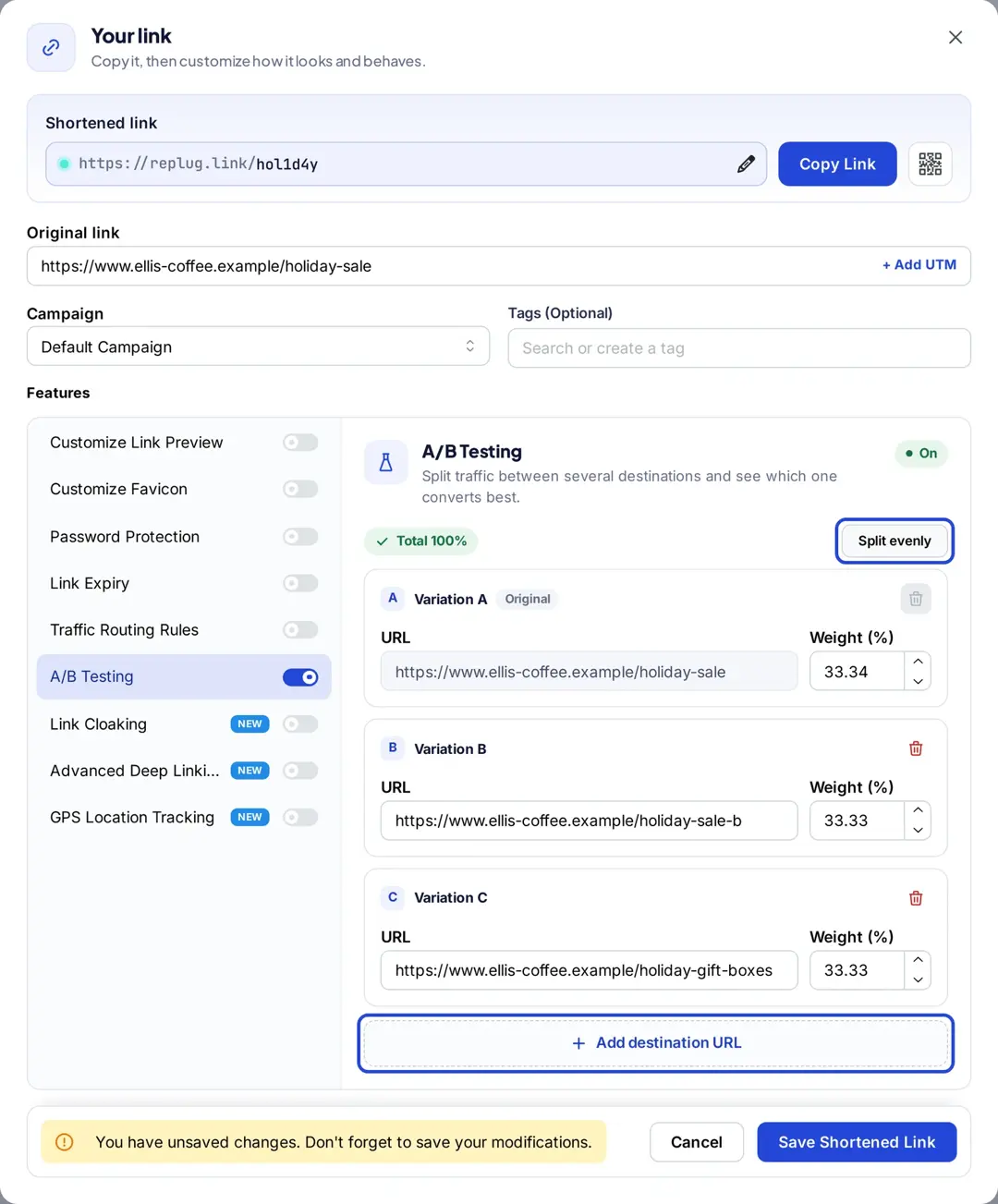Delete Variation C with the trash icon
This screenshot has width=998, height=1204.
(916, 898)
